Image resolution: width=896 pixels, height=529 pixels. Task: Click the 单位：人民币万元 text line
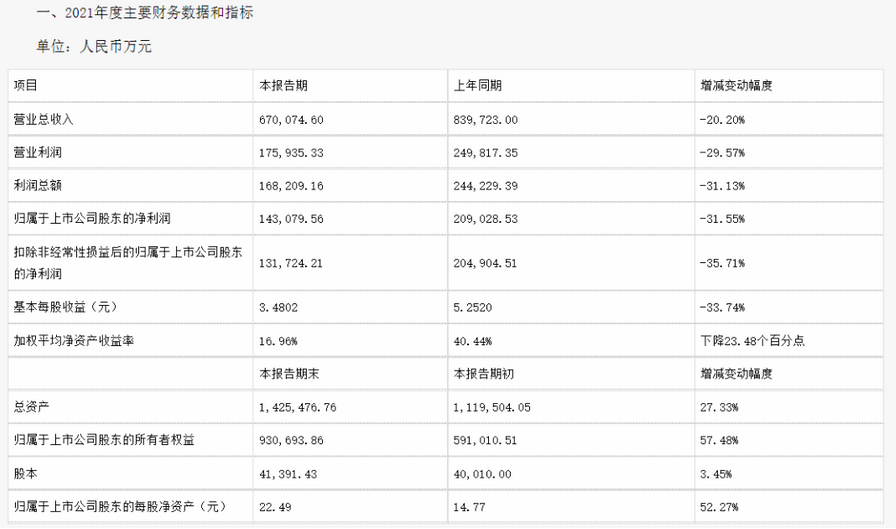pos(94,46)
